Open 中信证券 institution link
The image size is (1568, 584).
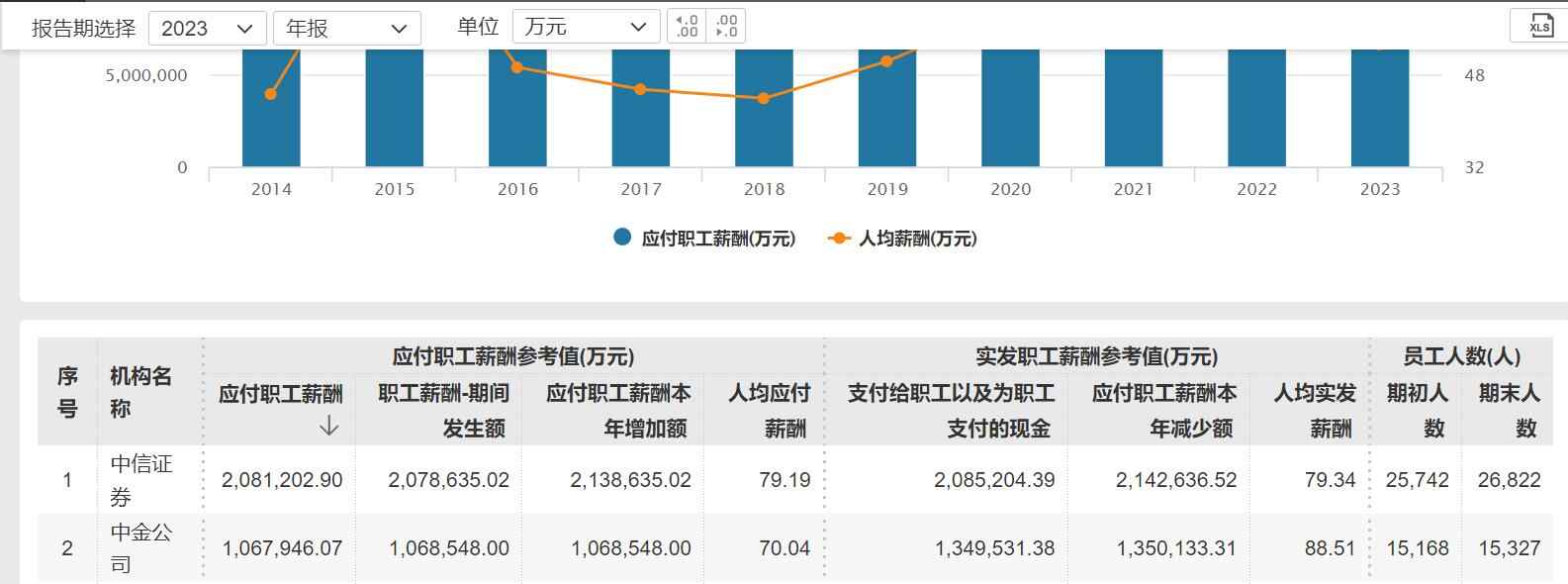[140, 479]
